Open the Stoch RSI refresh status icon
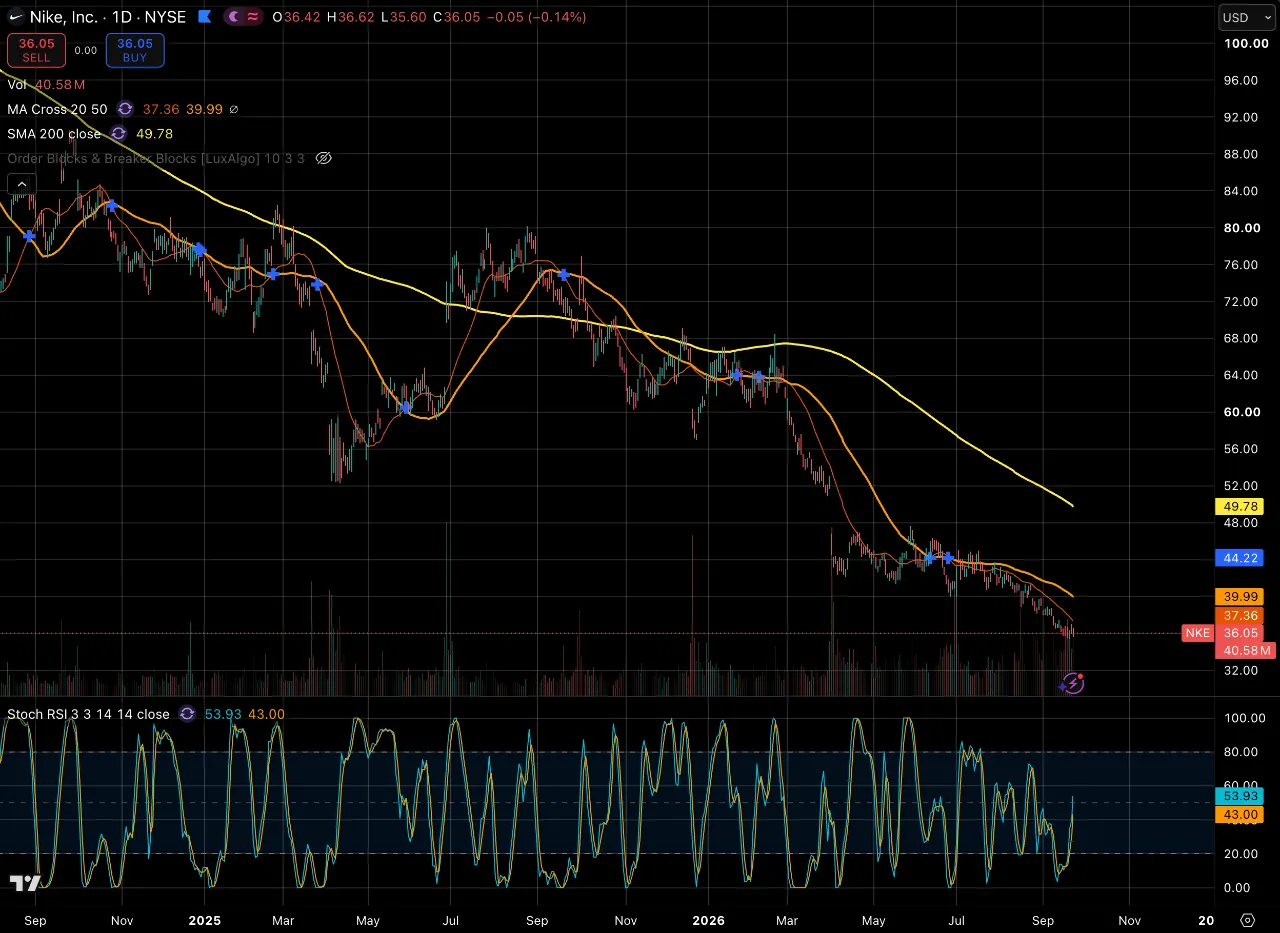 187,714
